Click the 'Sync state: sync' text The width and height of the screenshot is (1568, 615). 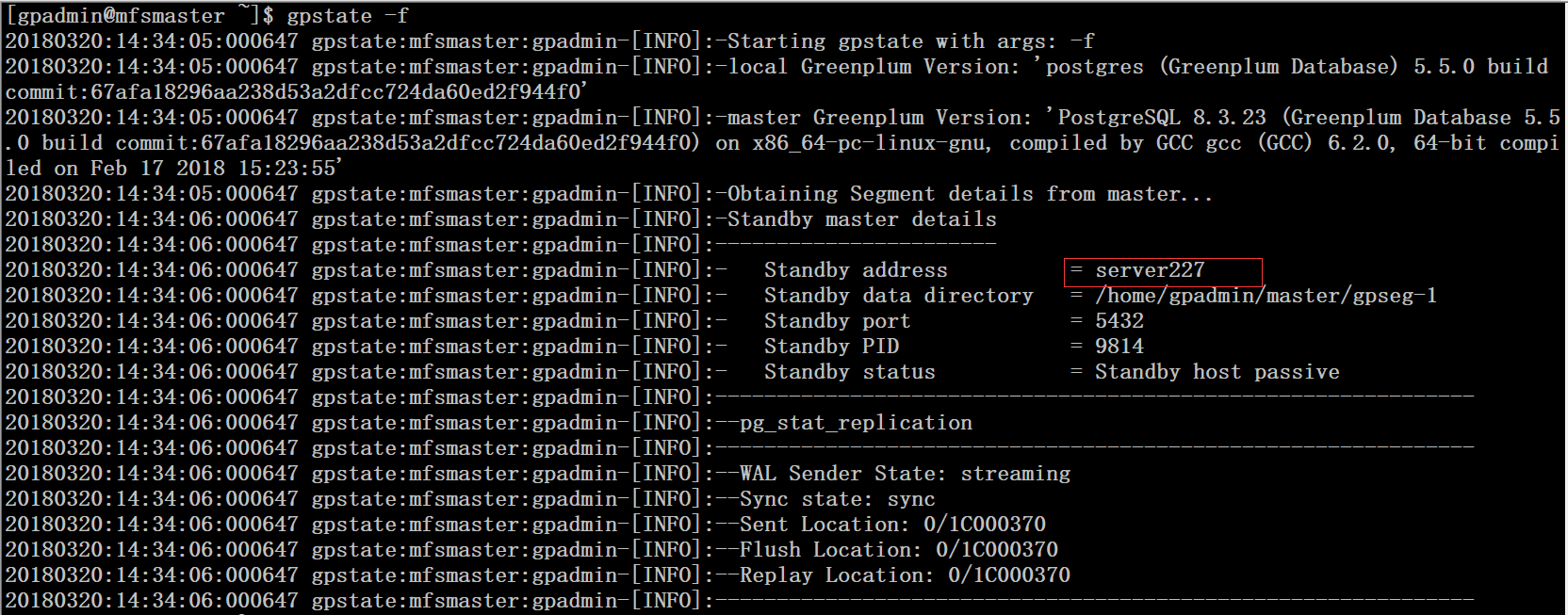tap(837, 499)
